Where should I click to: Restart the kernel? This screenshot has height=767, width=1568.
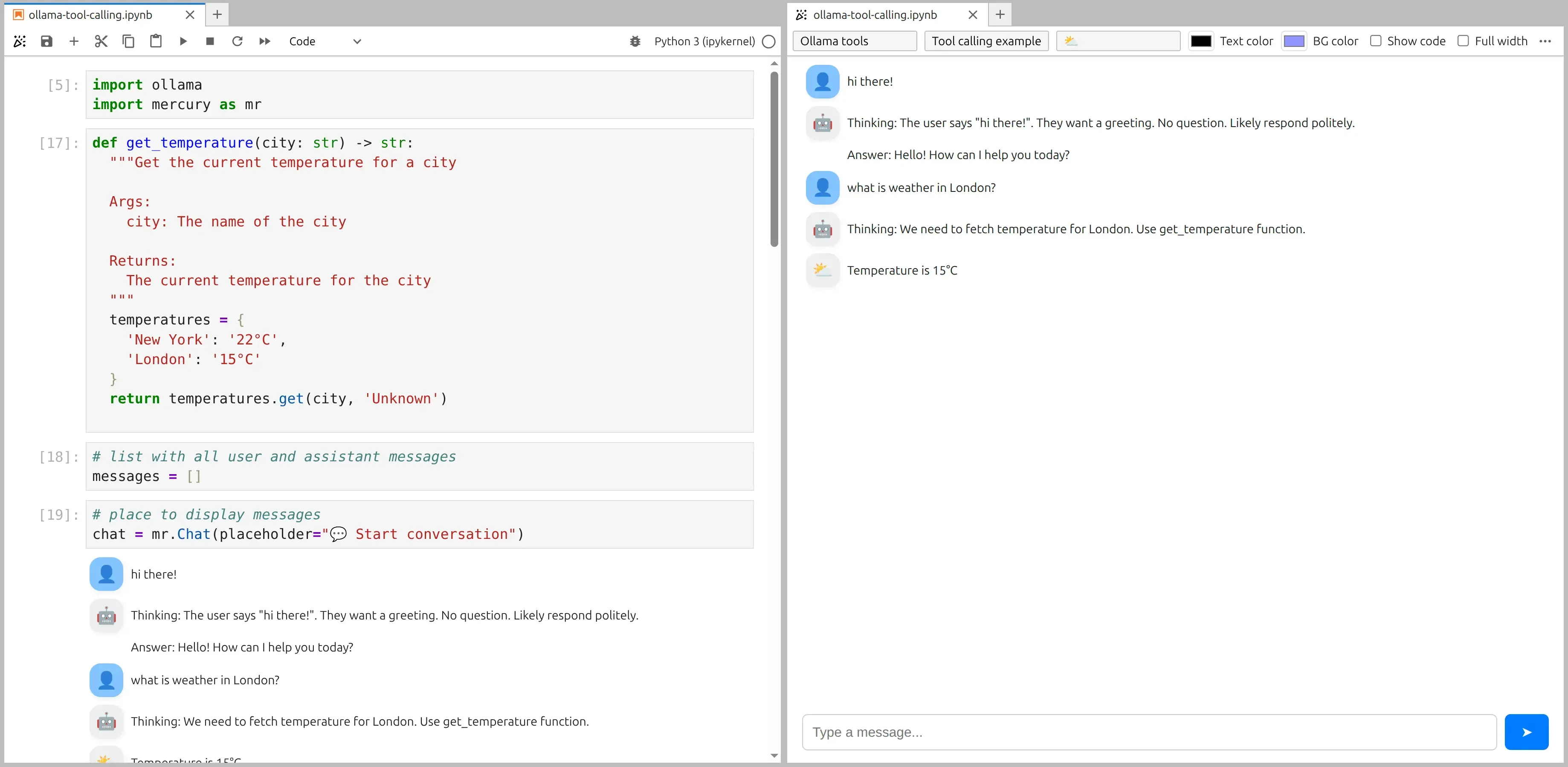click(x=238, y=41)
